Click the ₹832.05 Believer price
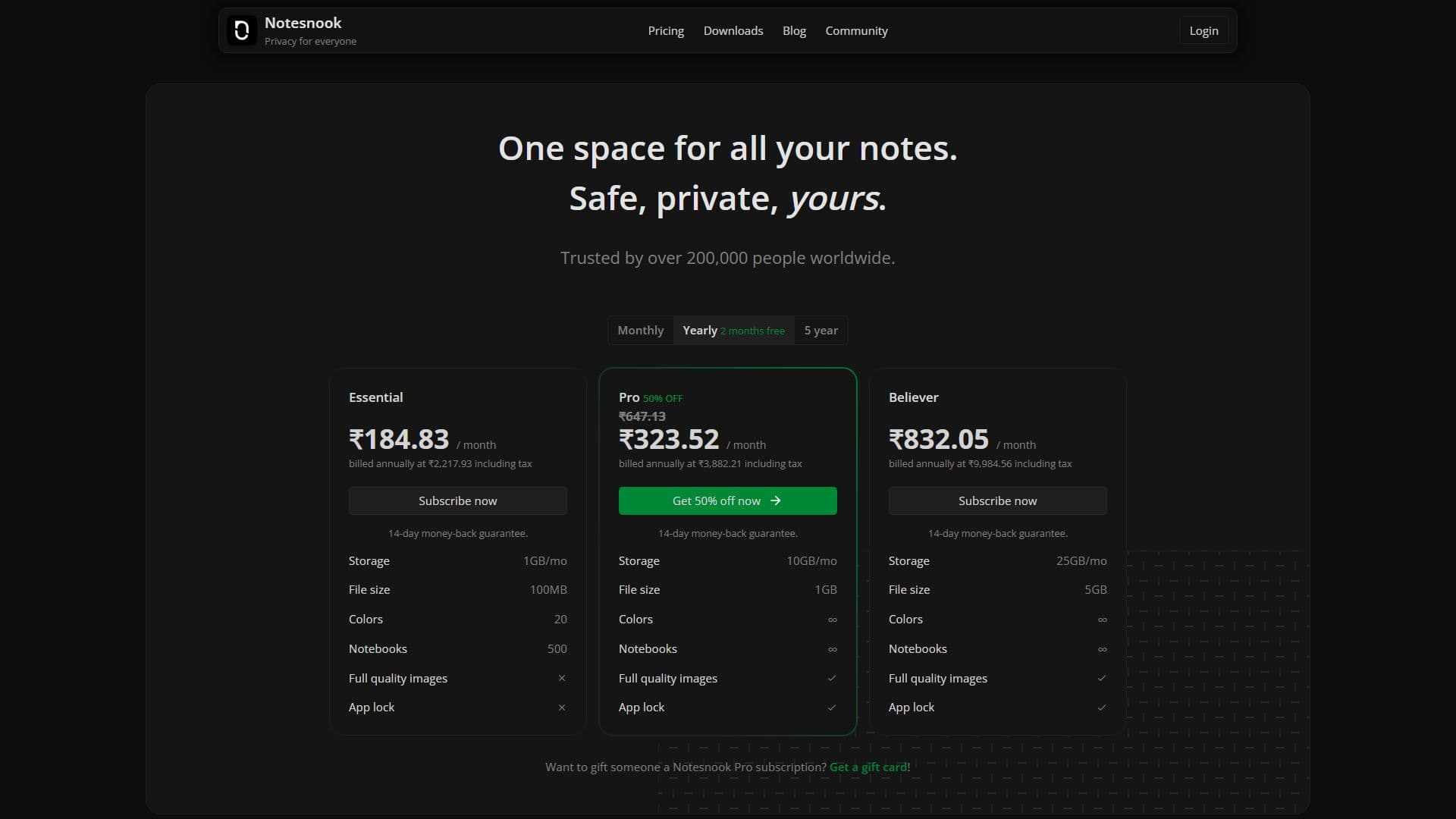This screenshot has width=1456, height=819. pyautogui.click(x=939, y=439)
